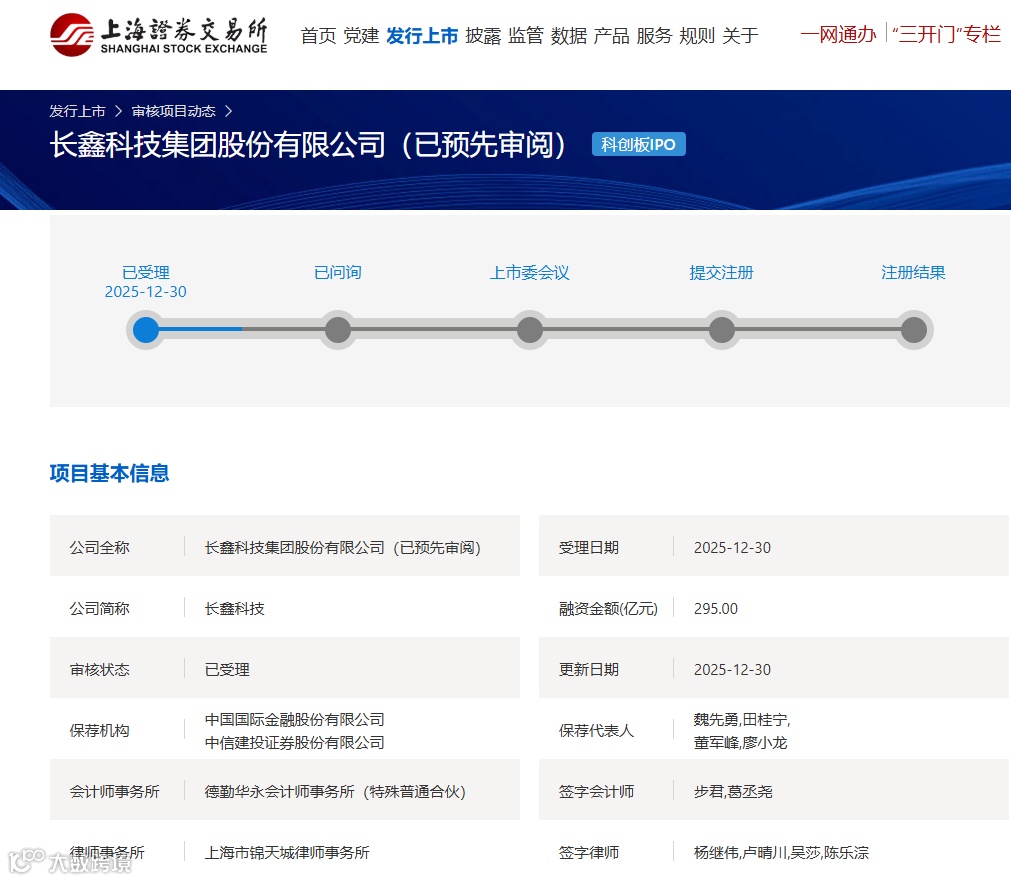
Task: Select the 发行上市 menu item
Action: (x=422, y=35)
